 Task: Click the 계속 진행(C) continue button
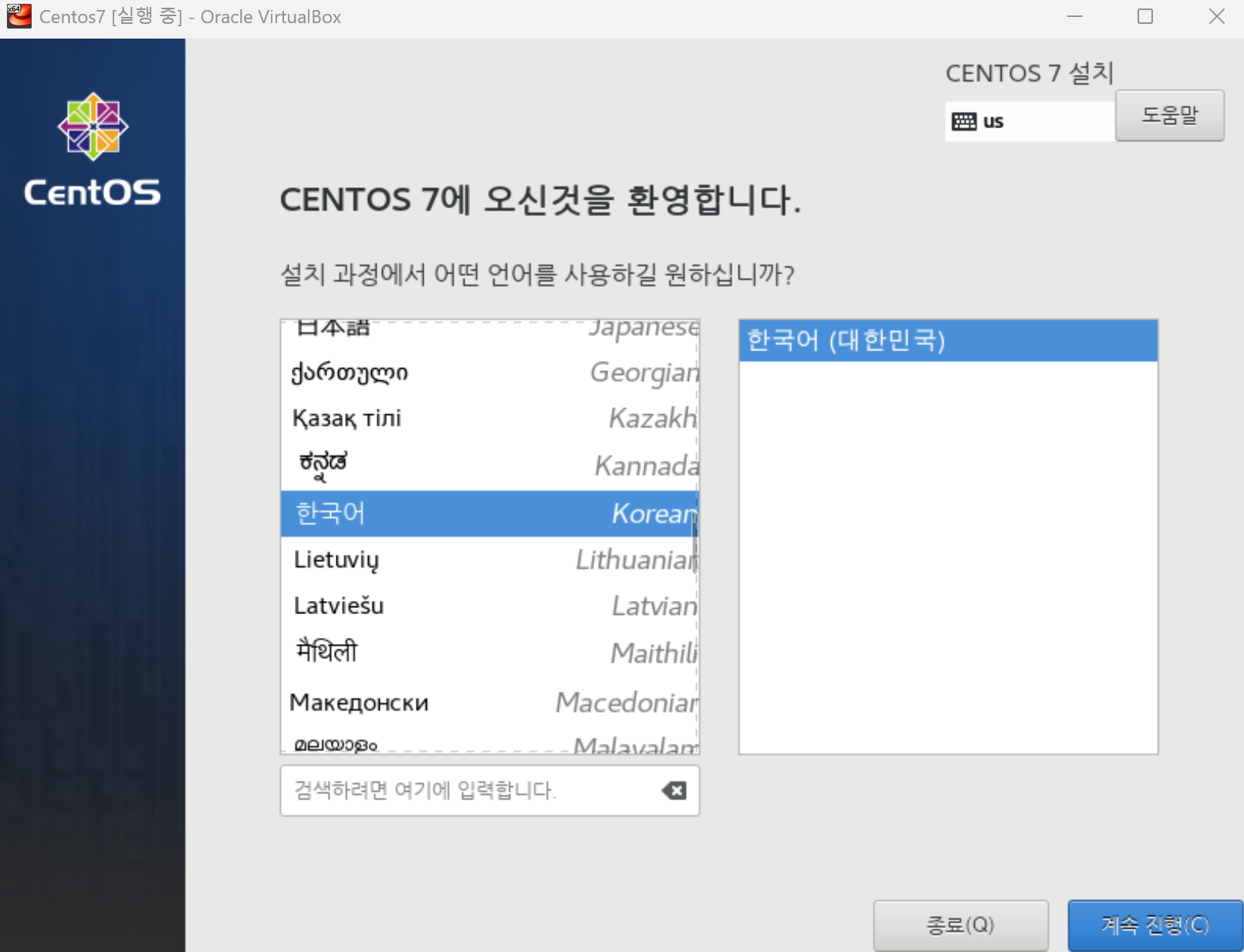pos(1155,925)
